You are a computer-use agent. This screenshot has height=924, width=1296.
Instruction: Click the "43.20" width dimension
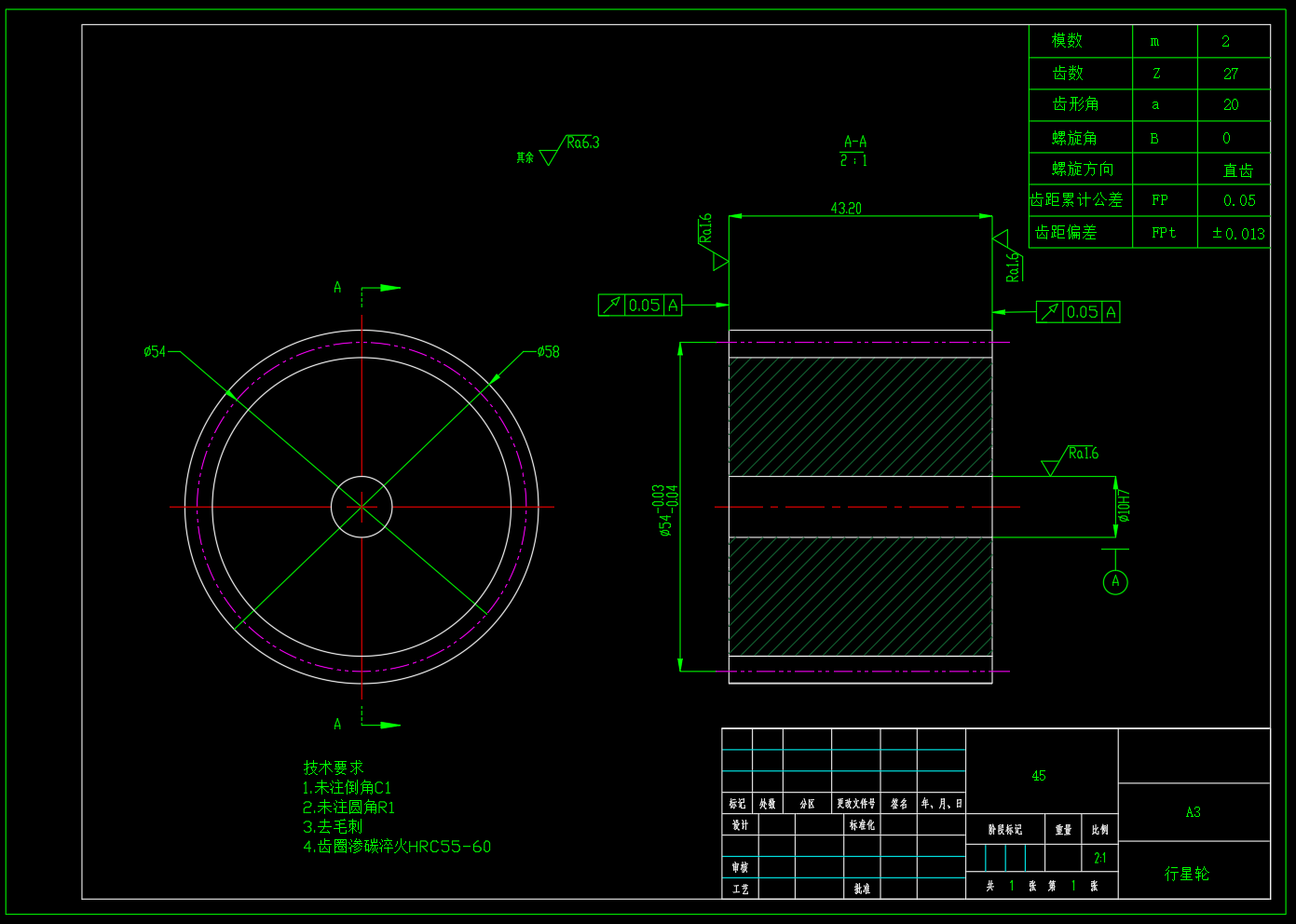(846, 209)
